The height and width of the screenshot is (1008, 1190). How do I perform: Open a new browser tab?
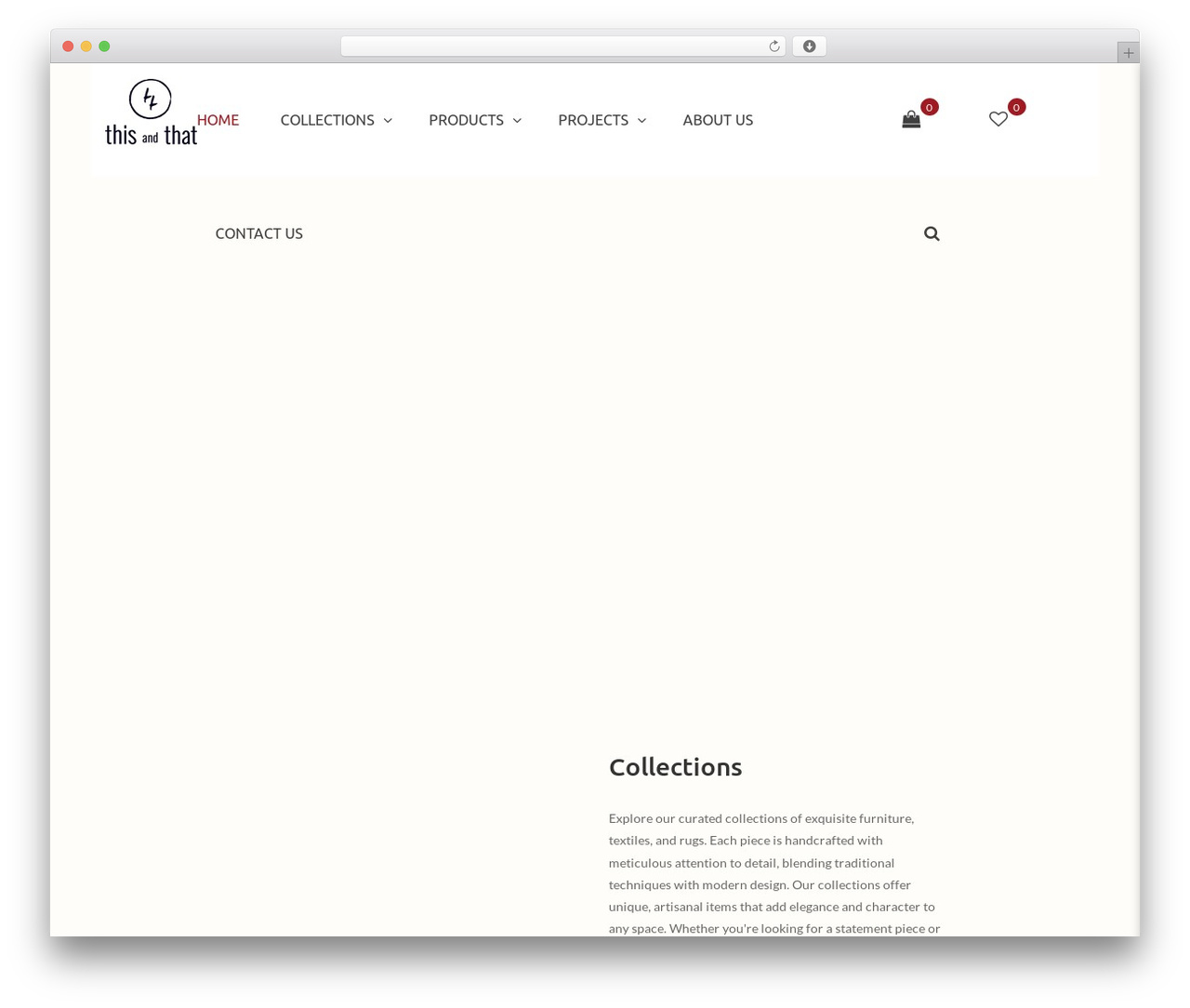pos(1129,53)
